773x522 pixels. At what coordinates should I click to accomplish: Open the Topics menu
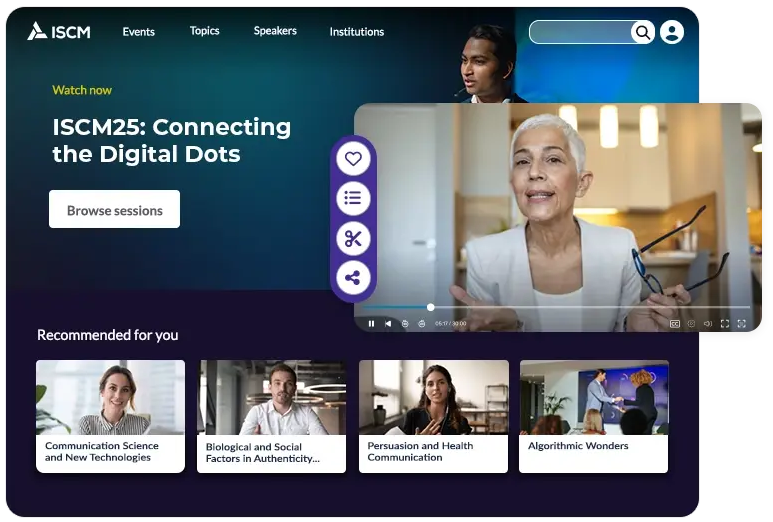[x=204, y=31]
